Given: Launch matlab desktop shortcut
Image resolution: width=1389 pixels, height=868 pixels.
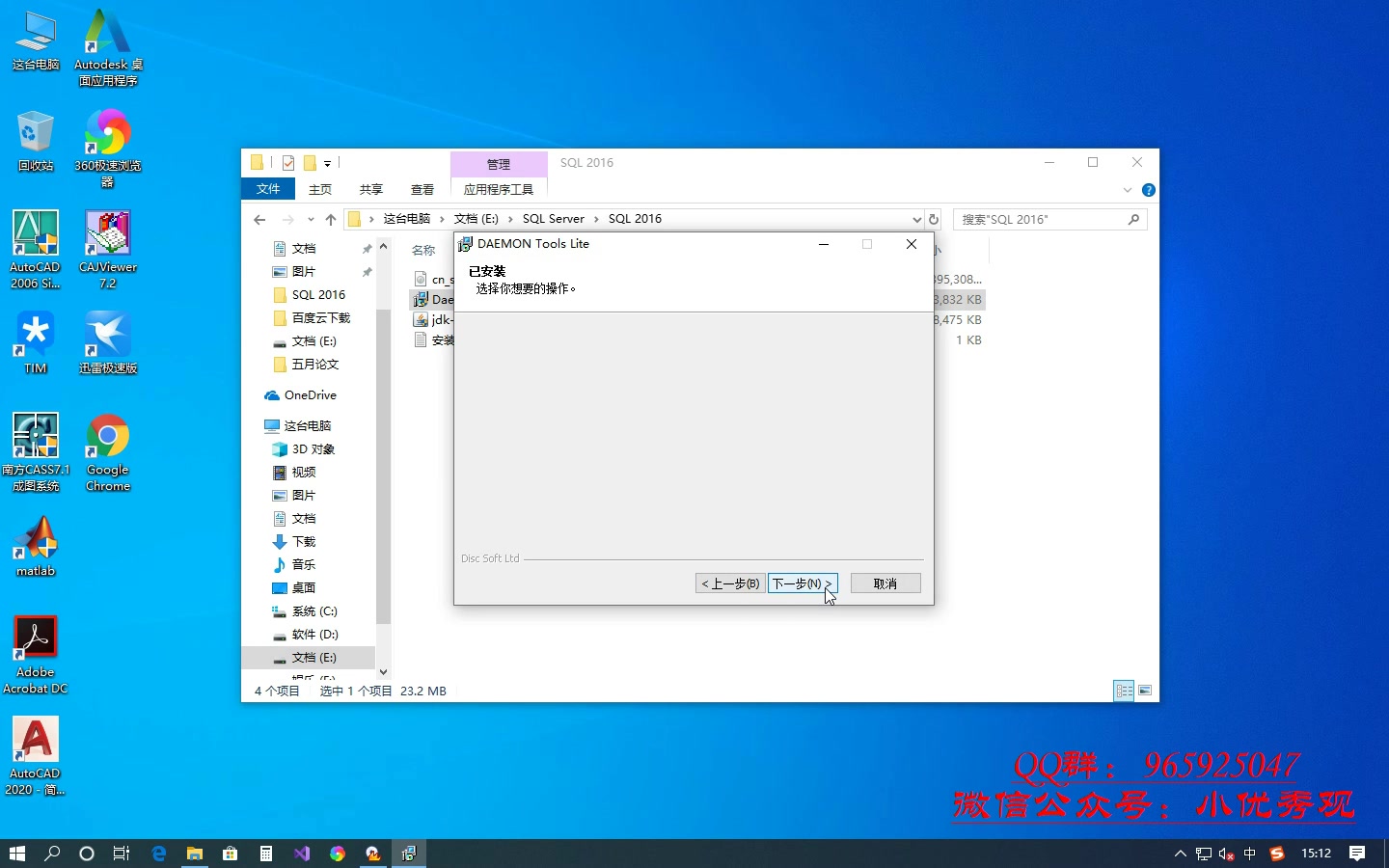Looking at the screenshot, I should click(36, 547).
